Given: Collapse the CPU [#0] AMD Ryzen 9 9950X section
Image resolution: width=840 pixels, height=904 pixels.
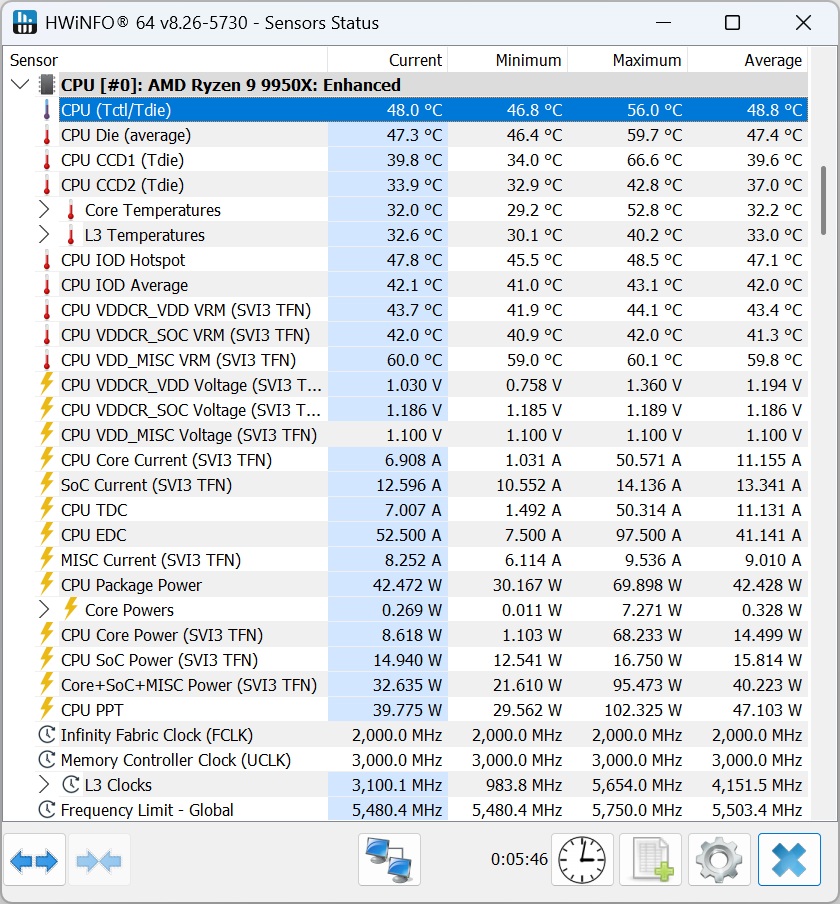Looking at the screenshot, I should [x=20, y=85].
